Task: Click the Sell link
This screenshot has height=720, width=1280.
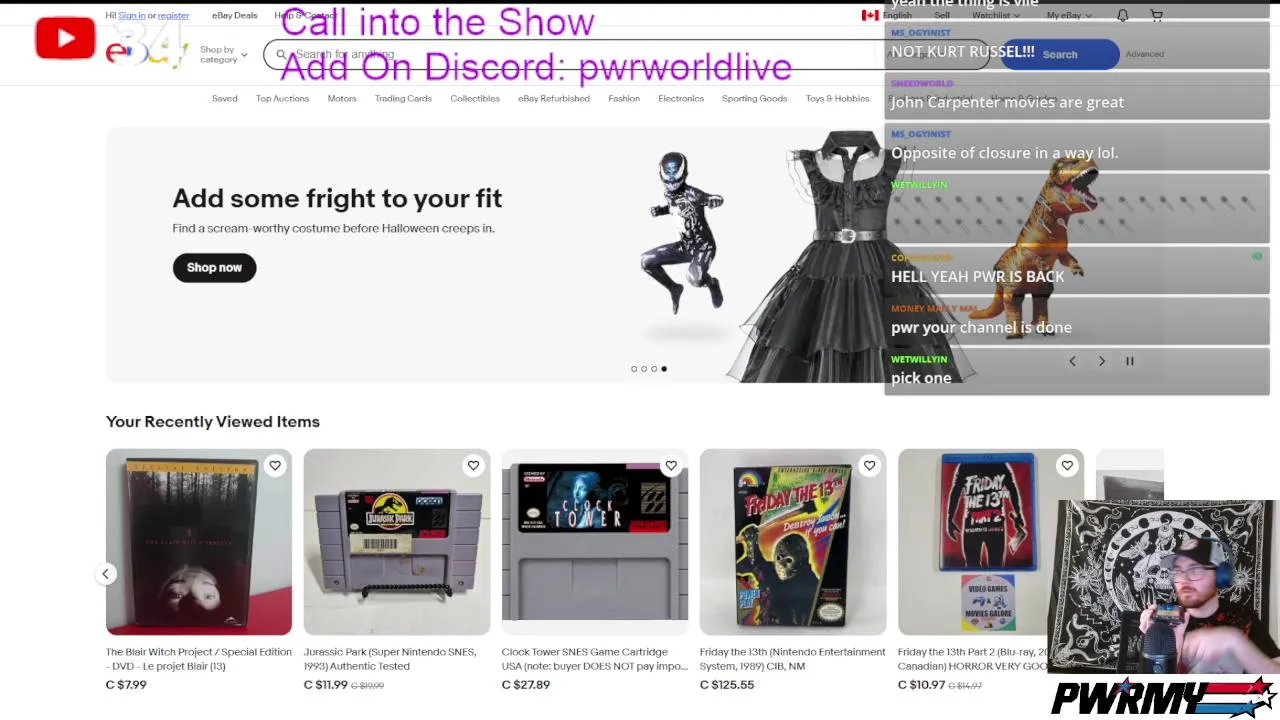Action: pyautogui.click(x=942, y=15)
